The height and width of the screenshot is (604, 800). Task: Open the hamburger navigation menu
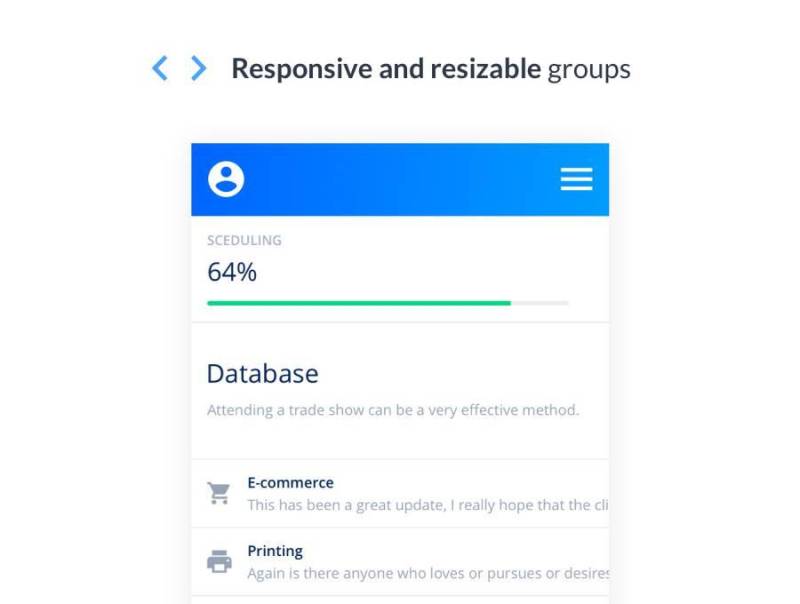click(x=577, y=180)
